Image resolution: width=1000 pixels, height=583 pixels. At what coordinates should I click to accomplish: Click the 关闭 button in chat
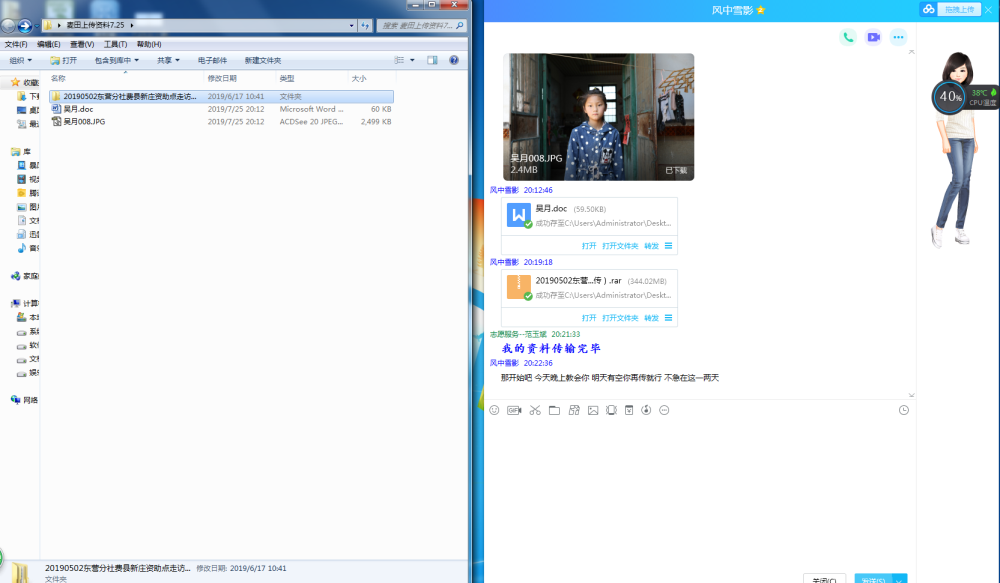click(x=824, y=579)
